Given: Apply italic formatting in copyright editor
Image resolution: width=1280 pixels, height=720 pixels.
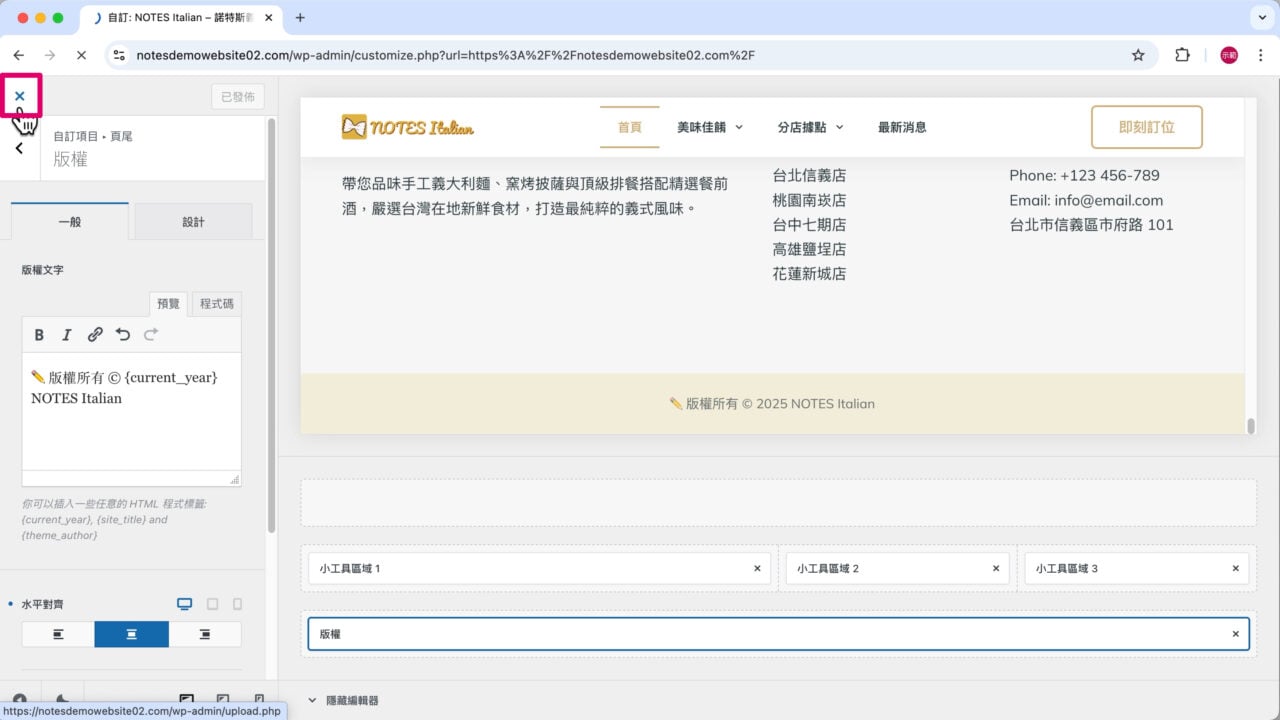Looking at the screenshot, I should [x=67, y=335].
